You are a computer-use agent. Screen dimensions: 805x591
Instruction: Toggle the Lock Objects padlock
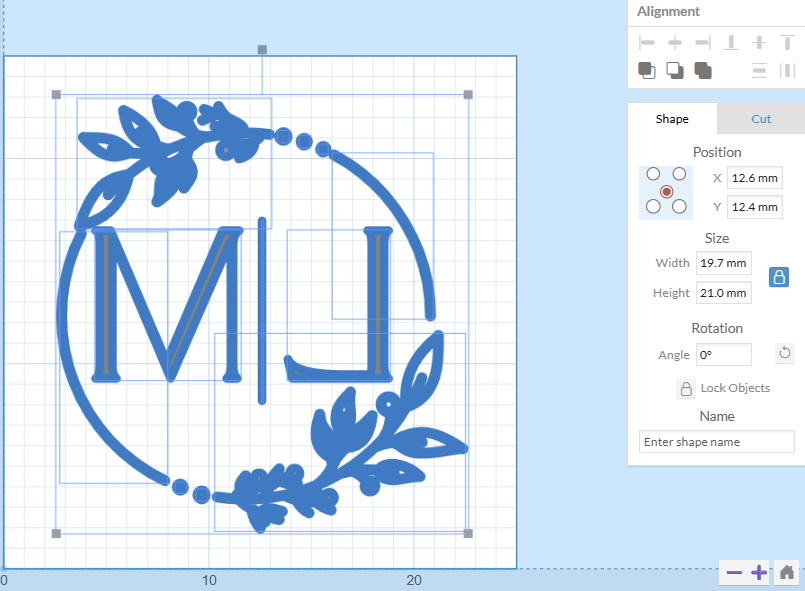(686, 388)
